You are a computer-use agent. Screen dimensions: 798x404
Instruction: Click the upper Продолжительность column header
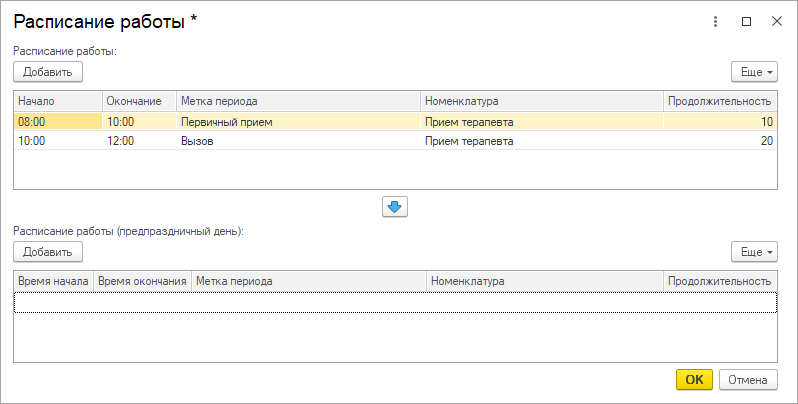click(x=719, y=101)
